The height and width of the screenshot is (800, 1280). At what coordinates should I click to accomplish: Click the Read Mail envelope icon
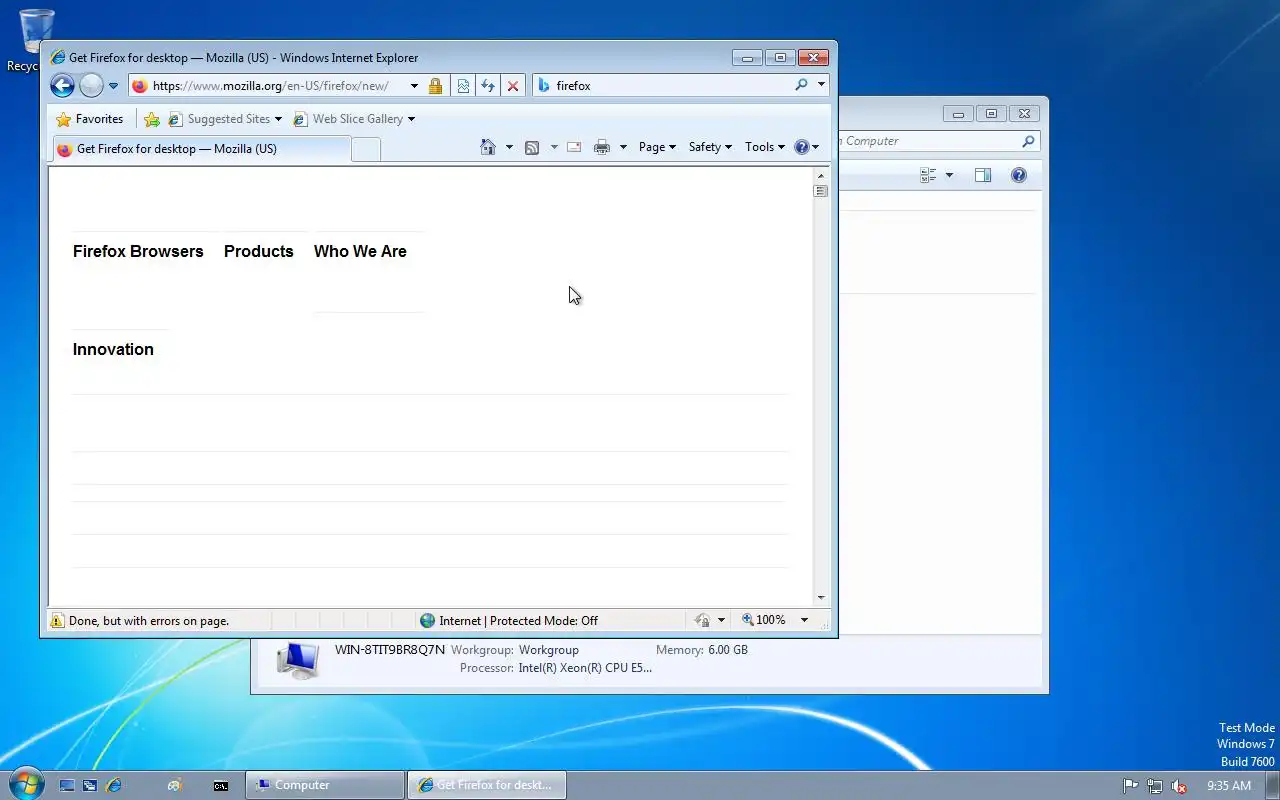[574, 147]
